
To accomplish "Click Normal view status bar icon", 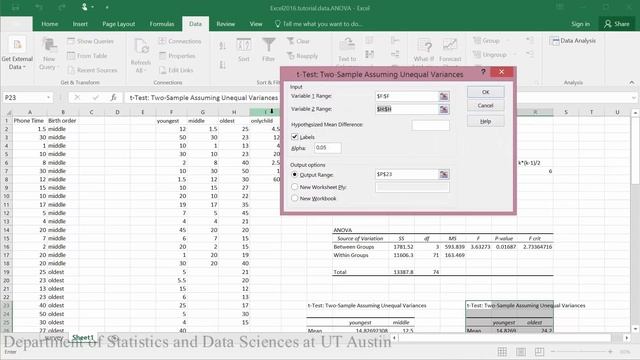I will [502, 351].
